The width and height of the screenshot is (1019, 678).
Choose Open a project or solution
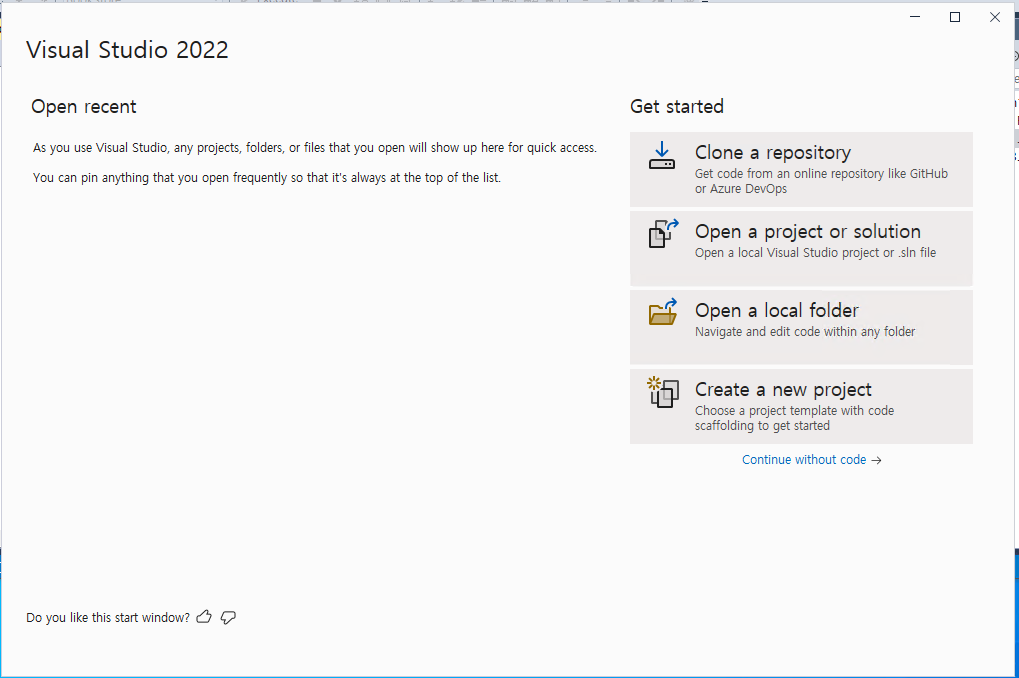coord(801,248)
